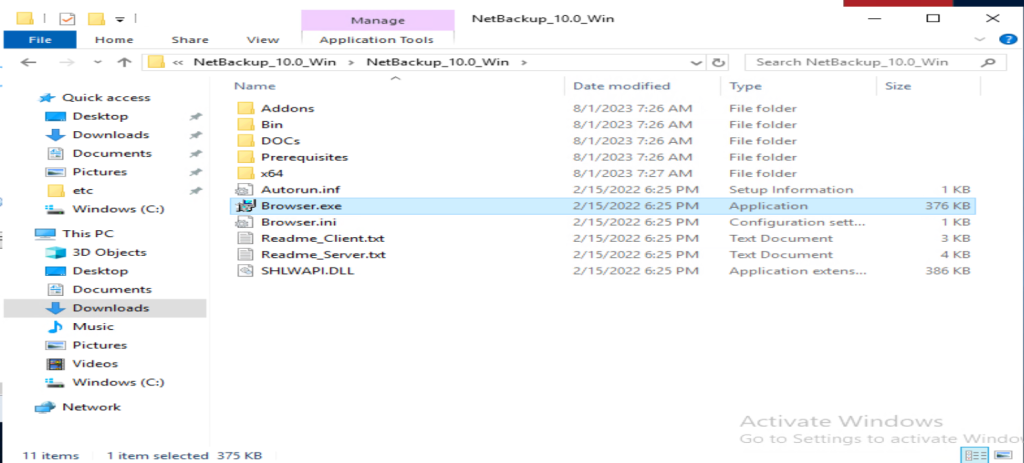This screenshot has height=463, width=1024.
Task: Select the DOCs folder icon
Action: (246, 141)
